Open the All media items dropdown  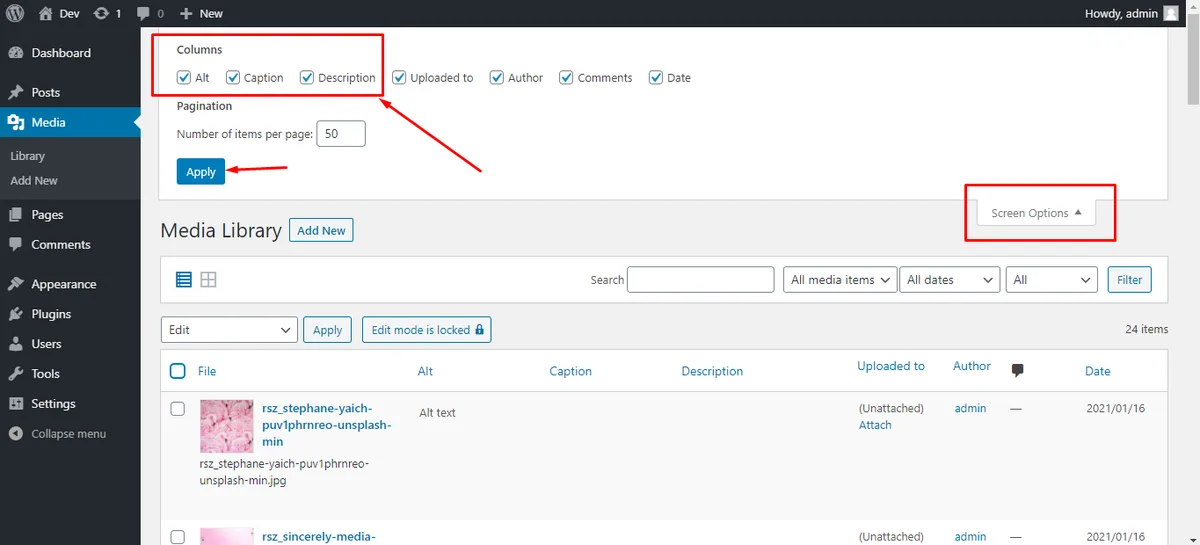pos(840,280)
